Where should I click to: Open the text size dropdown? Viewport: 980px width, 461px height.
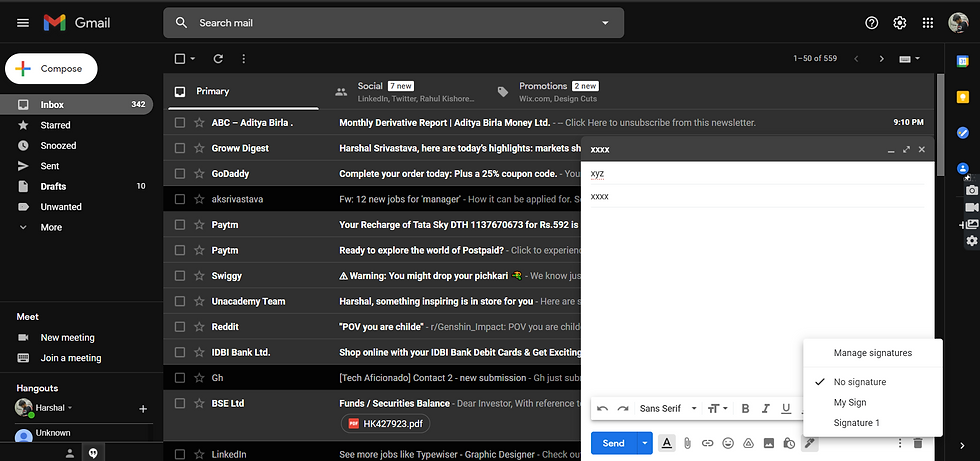pos(718,409)
